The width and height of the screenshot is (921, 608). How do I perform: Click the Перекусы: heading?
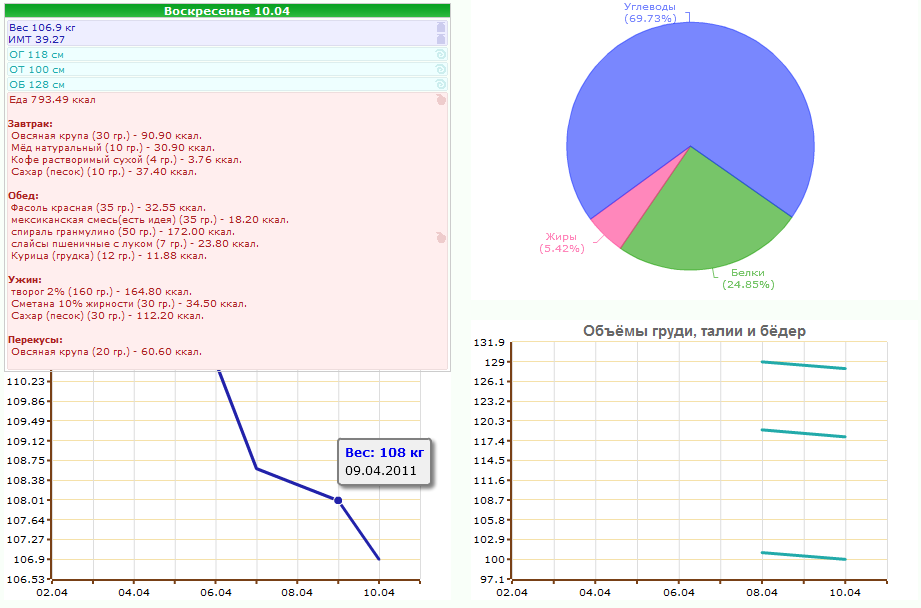(x=35, y=340)
